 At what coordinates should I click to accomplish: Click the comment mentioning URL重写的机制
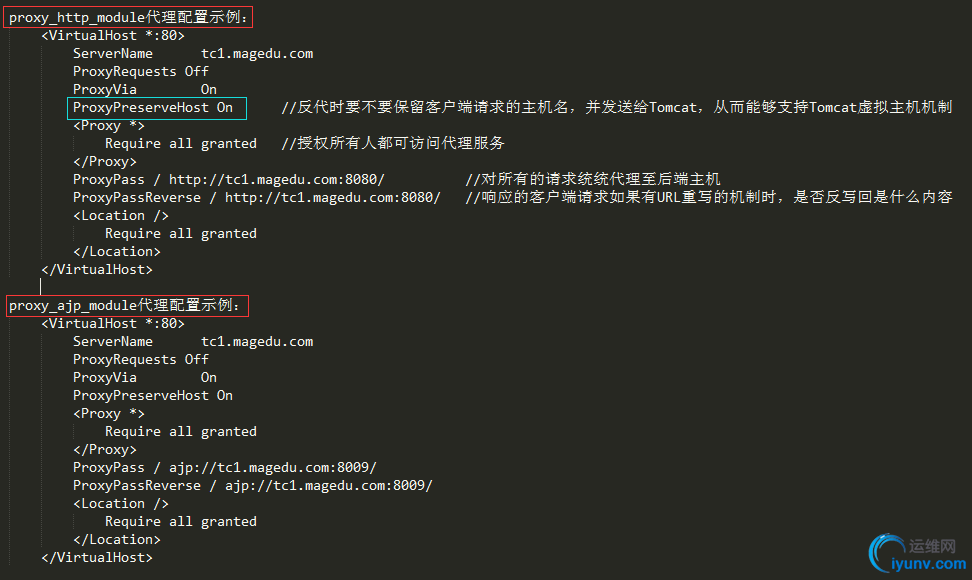coord(708,198)
